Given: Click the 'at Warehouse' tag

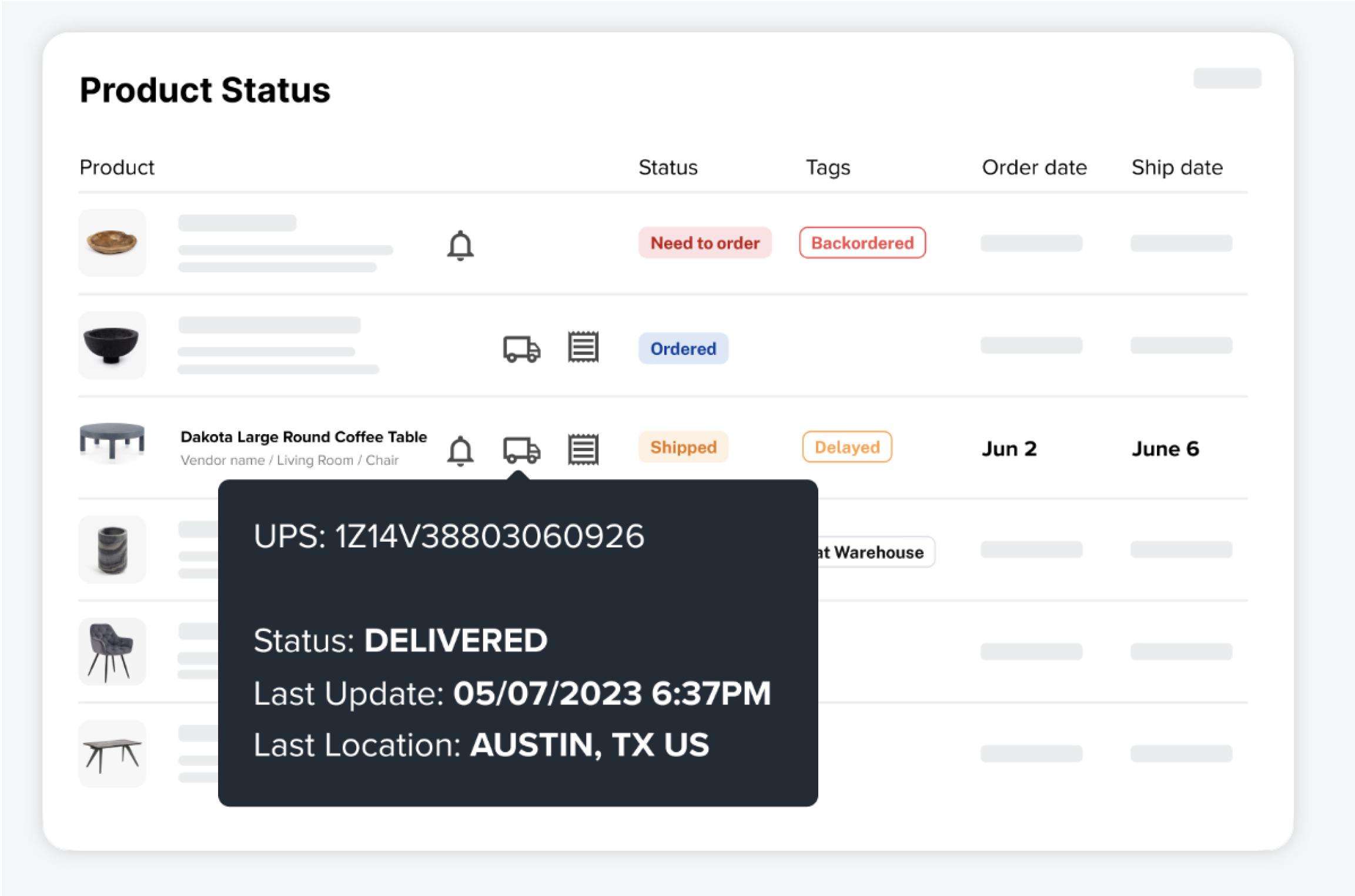Looking at the screenshot, I should pyautogui.click(x=876, y=552).
